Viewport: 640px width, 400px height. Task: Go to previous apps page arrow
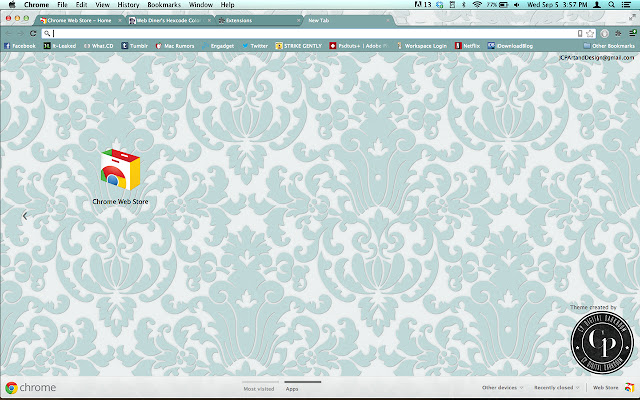pyautogui.click(x=25, y=216)
